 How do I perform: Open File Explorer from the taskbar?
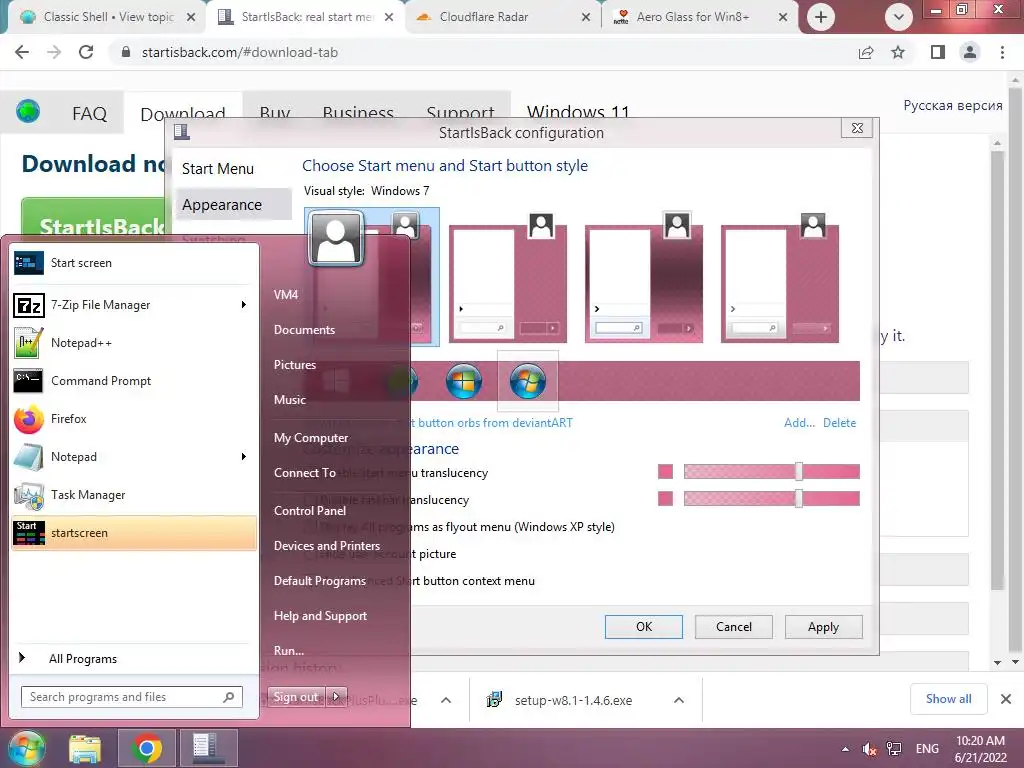[85, 748]
